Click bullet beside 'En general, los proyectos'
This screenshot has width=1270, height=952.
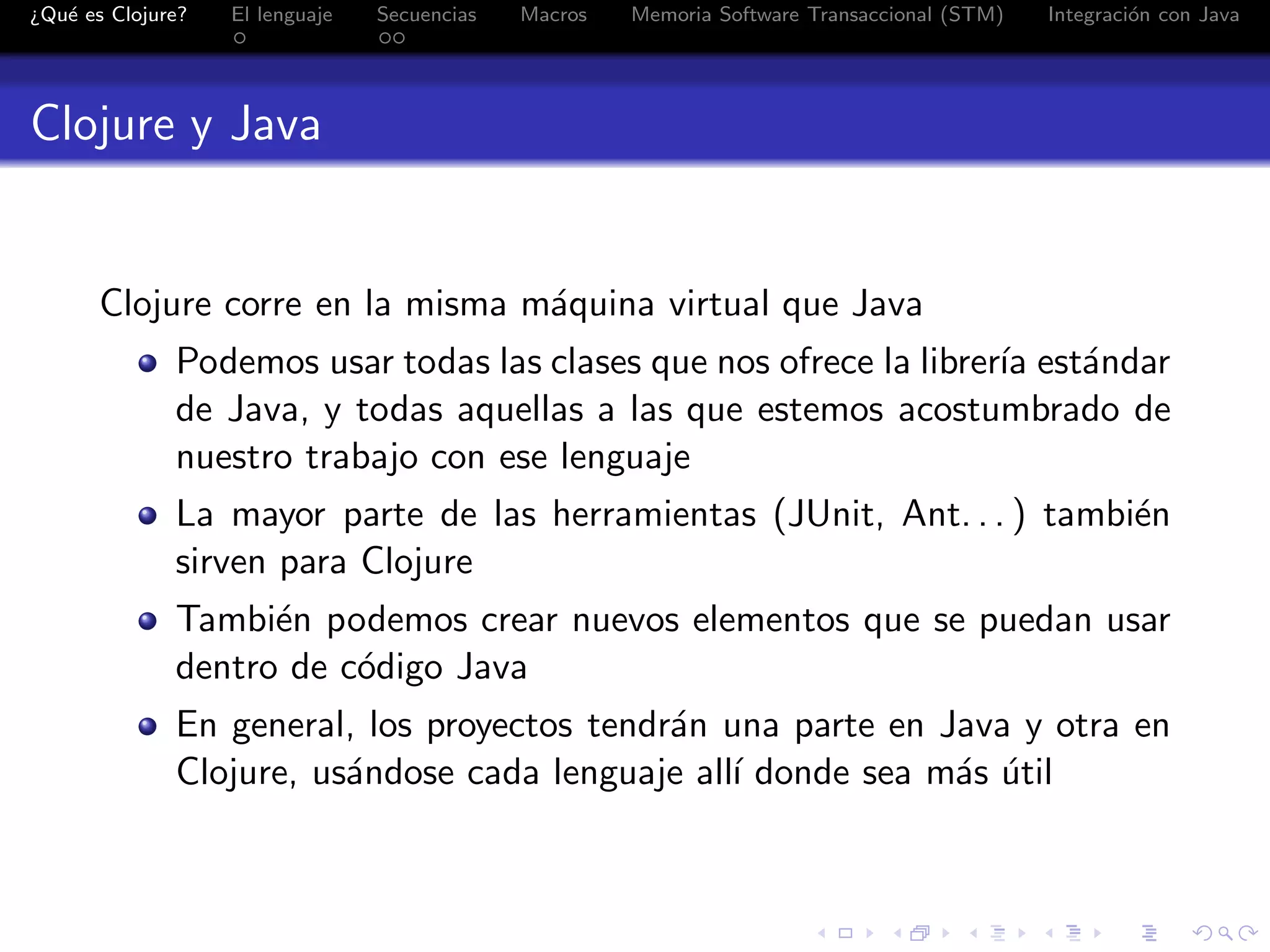tap(148, 726)
